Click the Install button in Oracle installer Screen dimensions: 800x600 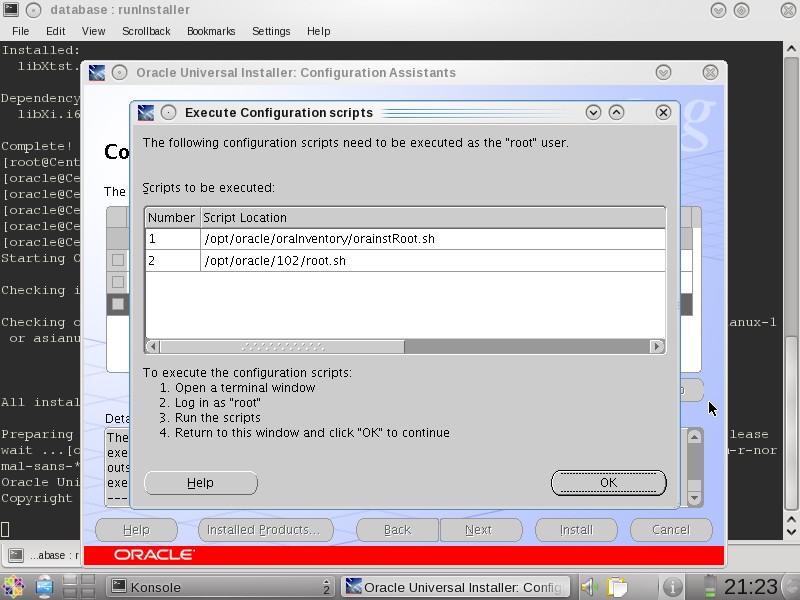(x=576, y=530)
